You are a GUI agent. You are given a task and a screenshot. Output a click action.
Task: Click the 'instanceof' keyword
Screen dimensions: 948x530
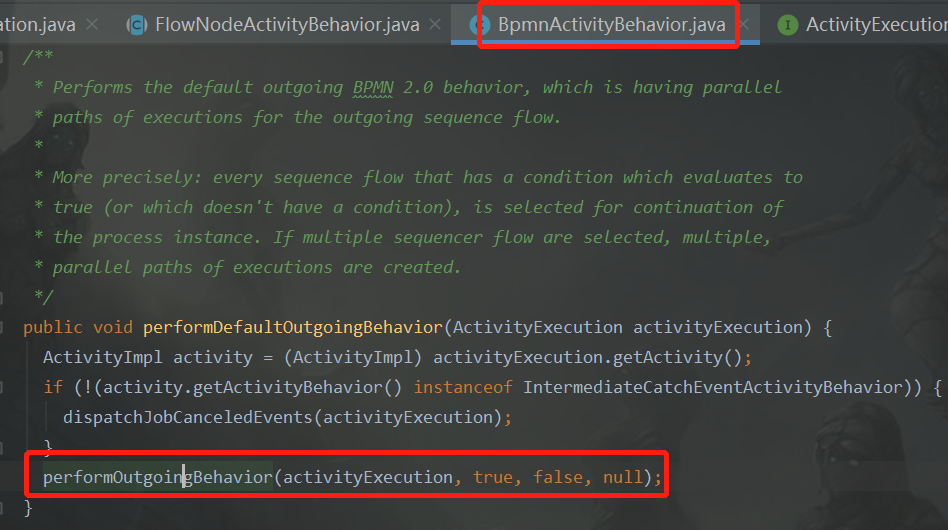463,387
